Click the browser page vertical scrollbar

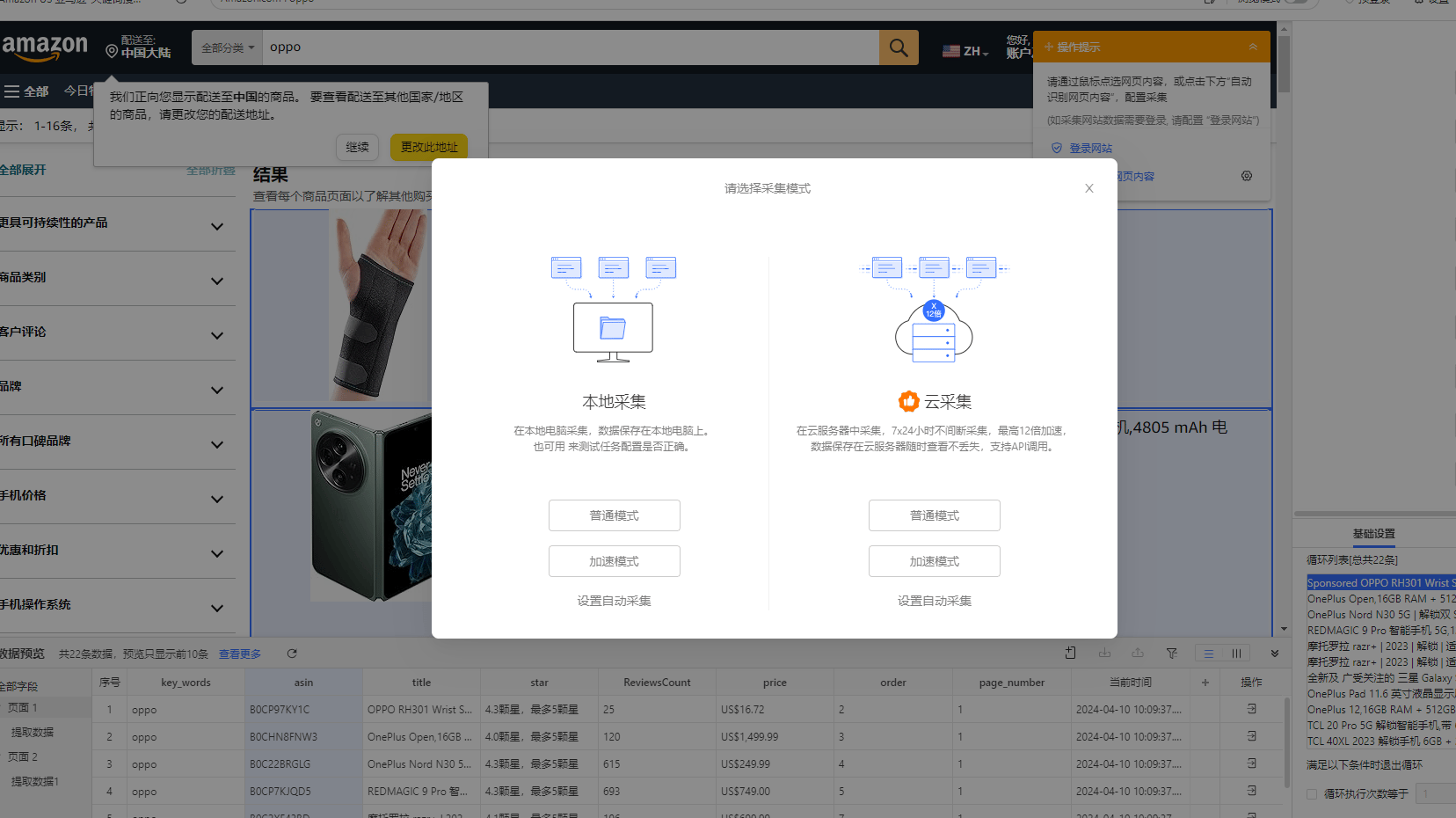coord(1284,66)
